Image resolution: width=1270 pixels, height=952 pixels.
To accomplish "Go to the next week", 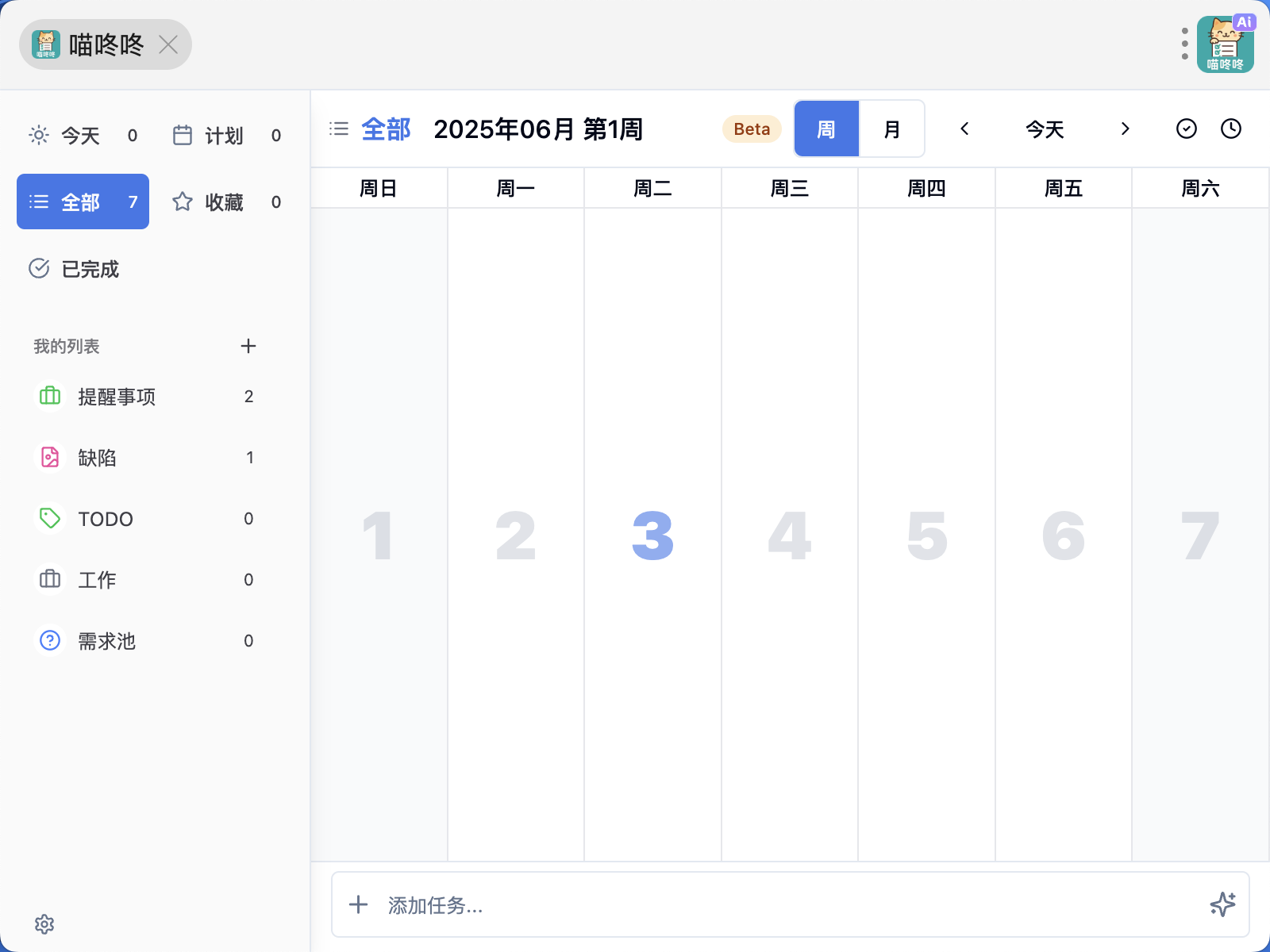I will pyautogui.click(x=1125, y=129).
